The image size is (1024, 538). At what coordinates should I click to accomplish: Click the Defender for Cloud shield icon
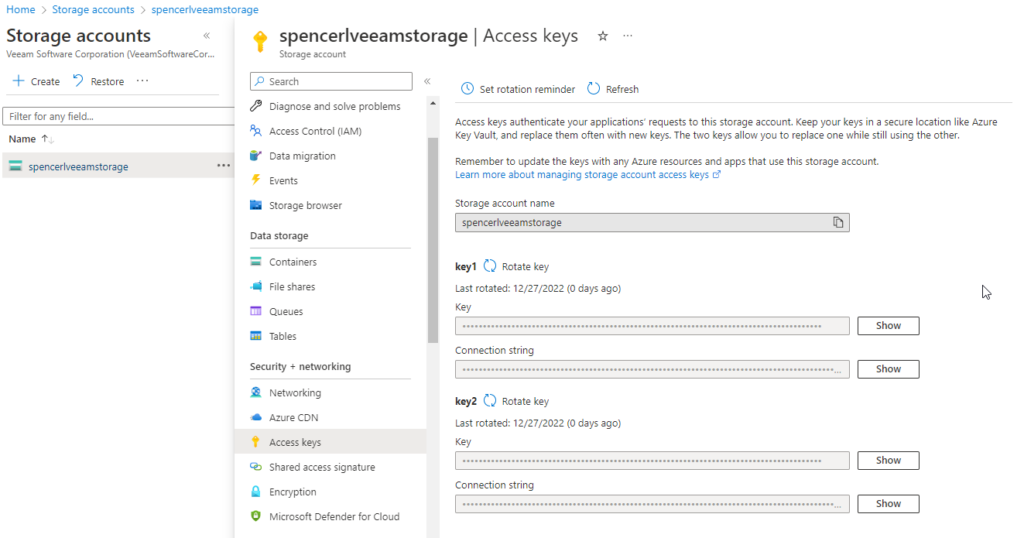(x=256, y=516)
